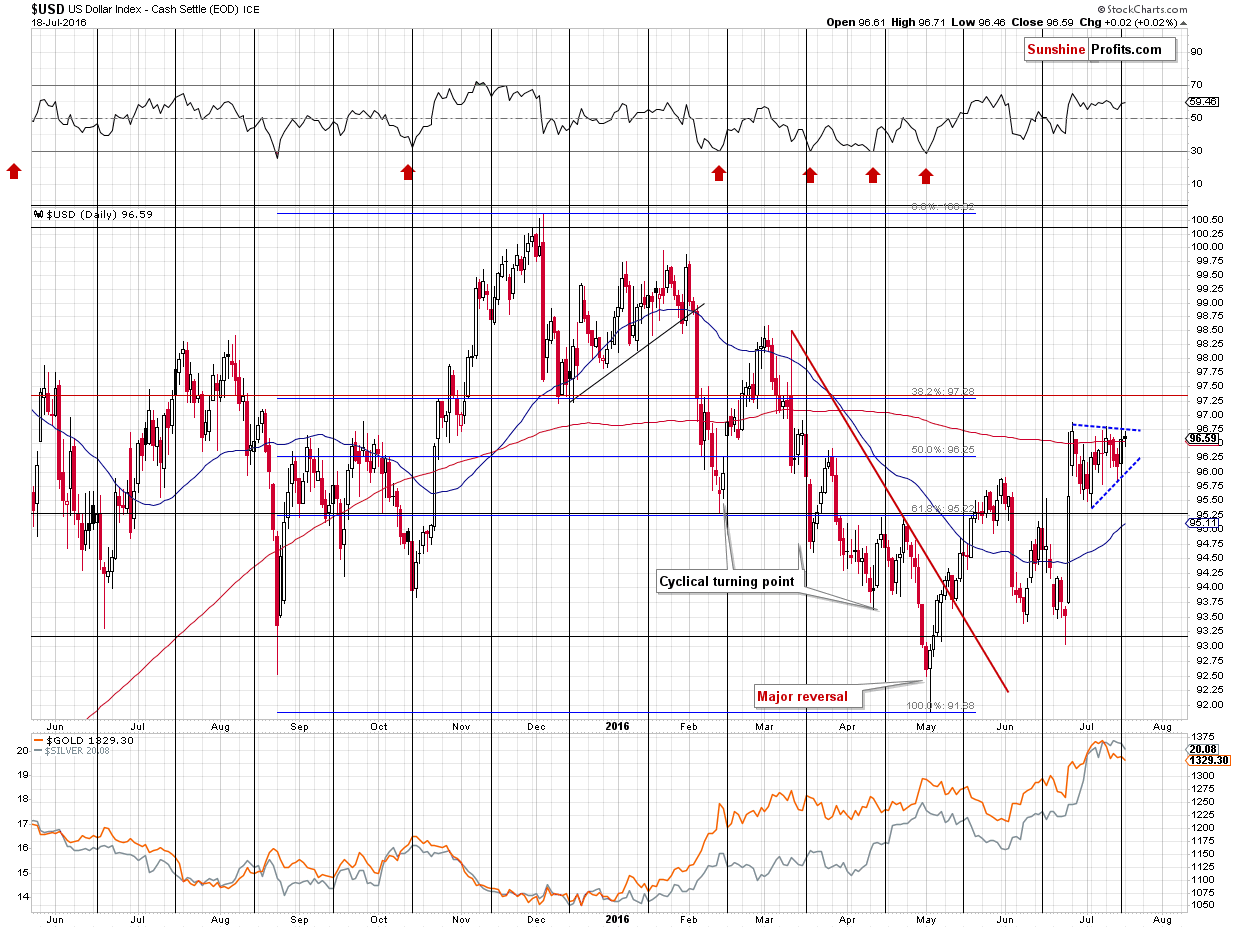The image size is (1240, 928).
Task: Click the 38.2%: 97.28 retracement label
Action: 945,392
